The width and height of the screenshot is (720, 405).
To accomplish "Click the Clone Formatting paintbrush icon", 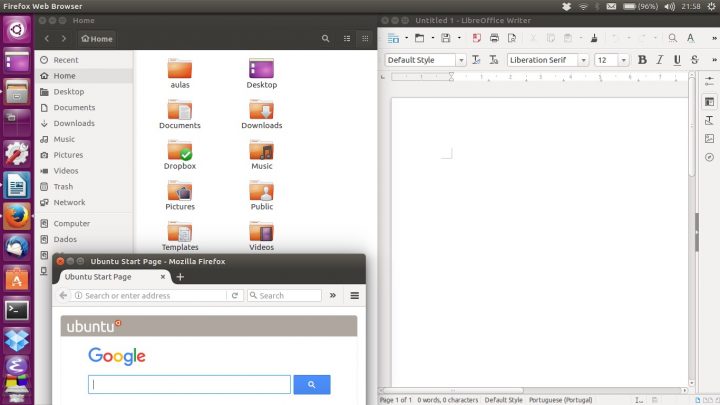I will 594,38.
